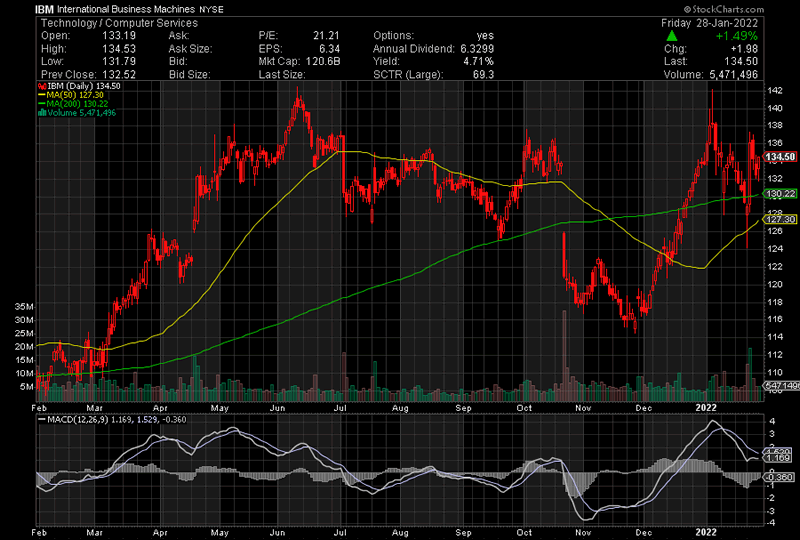Click the Yield value 4.71%

click(478, 61)
